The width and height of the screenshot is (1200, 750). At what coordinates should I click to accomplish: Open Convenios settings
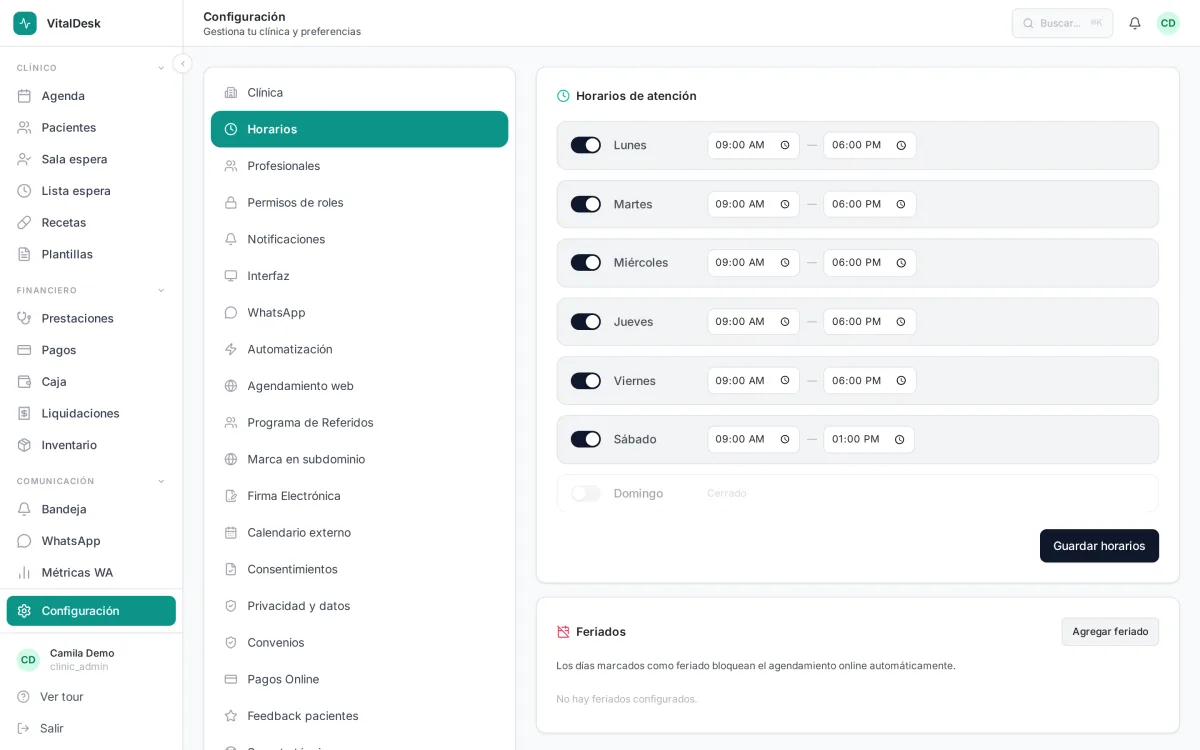[x=359, y=642]
